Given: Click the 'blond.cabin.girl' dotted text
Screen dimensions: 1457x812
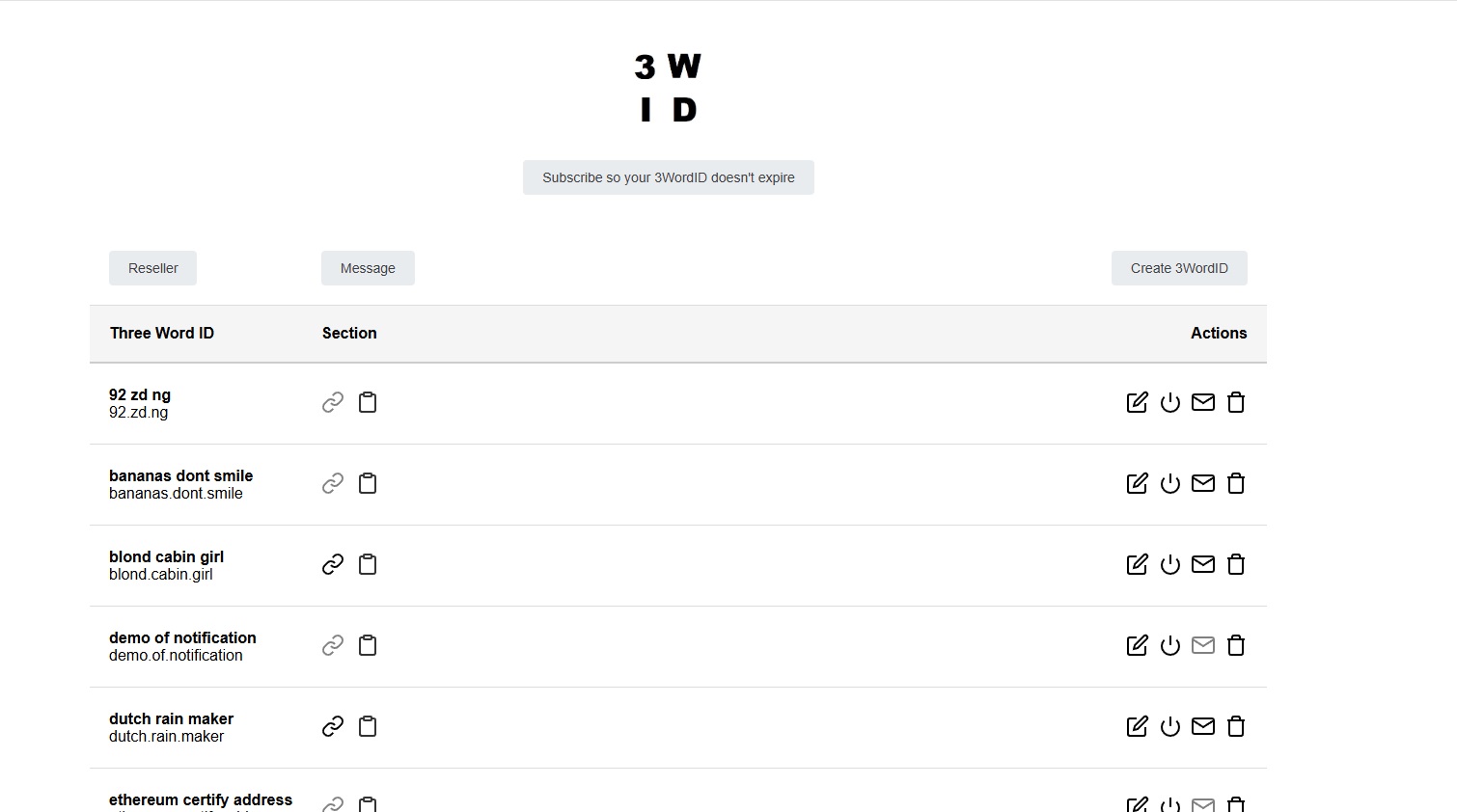Looking at the screenshot, I should [x=161, y=574].
